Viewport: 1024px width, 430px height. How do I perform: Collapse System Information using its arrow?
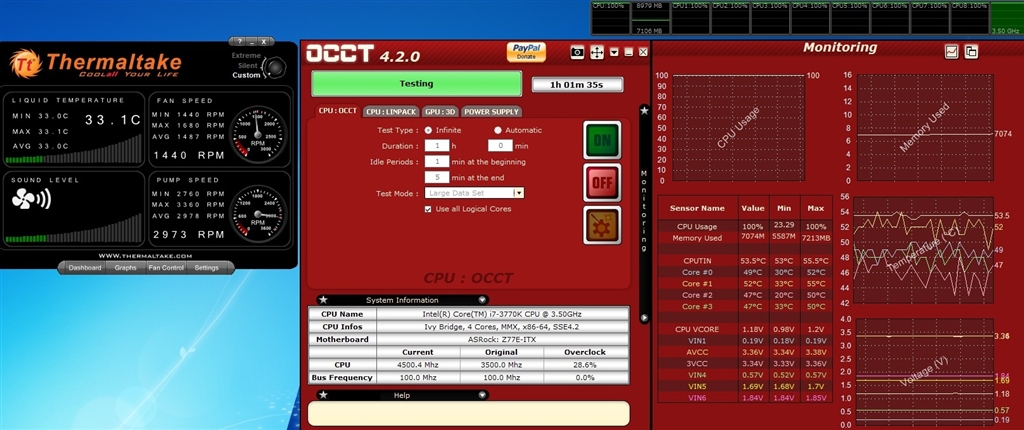point(482,300)
